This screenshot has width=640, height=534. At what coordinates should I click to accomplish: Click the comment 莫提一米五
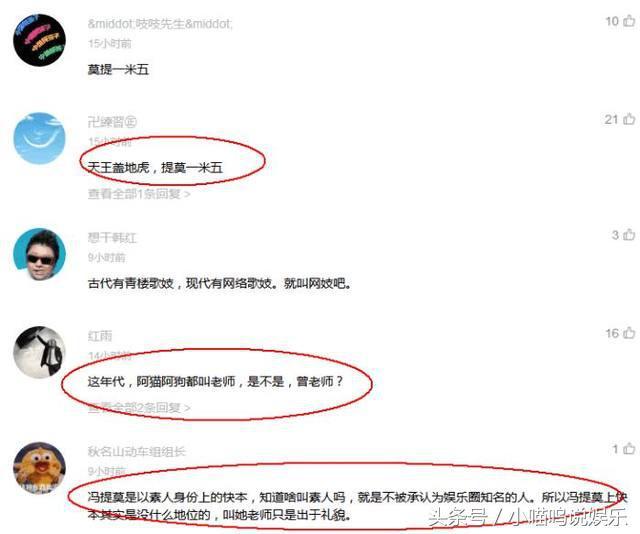coord(118,69)
